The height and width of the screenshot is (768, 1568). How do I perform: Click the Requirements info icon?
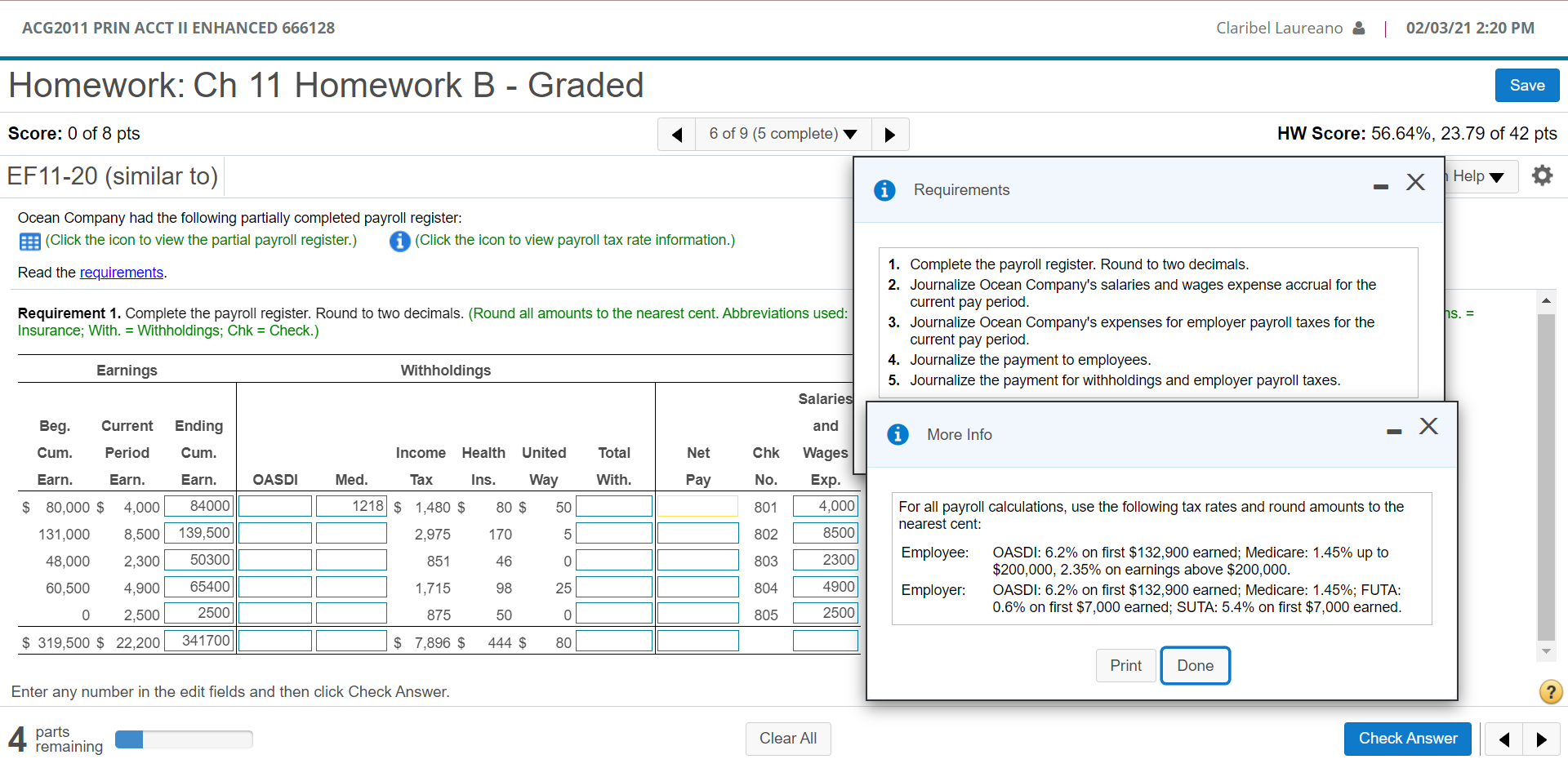[884, 190]
